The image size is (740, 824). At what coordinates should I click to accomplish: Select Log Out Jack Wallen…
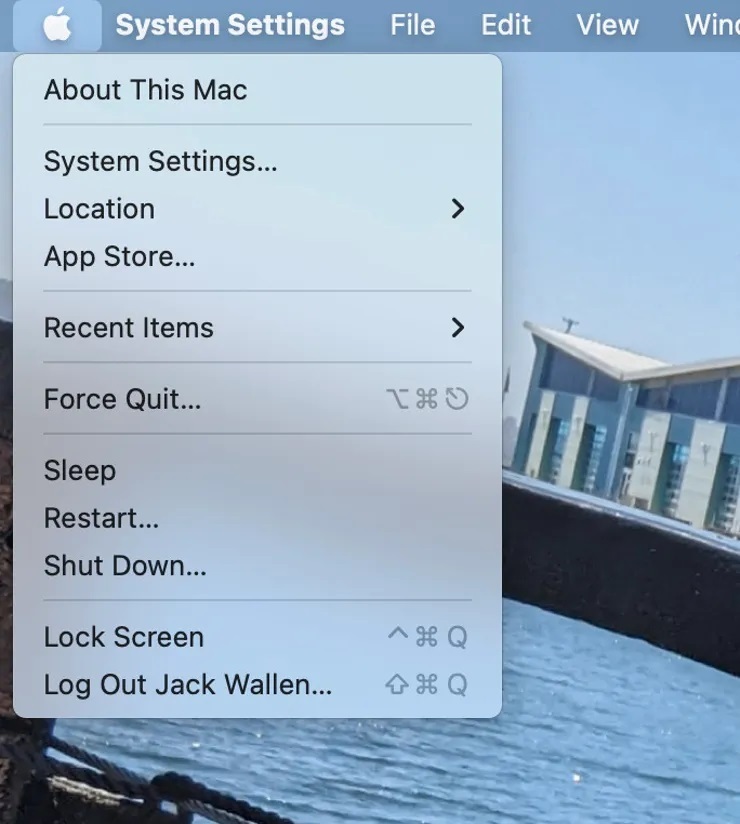pyautogui.click(x=258, y=685)
